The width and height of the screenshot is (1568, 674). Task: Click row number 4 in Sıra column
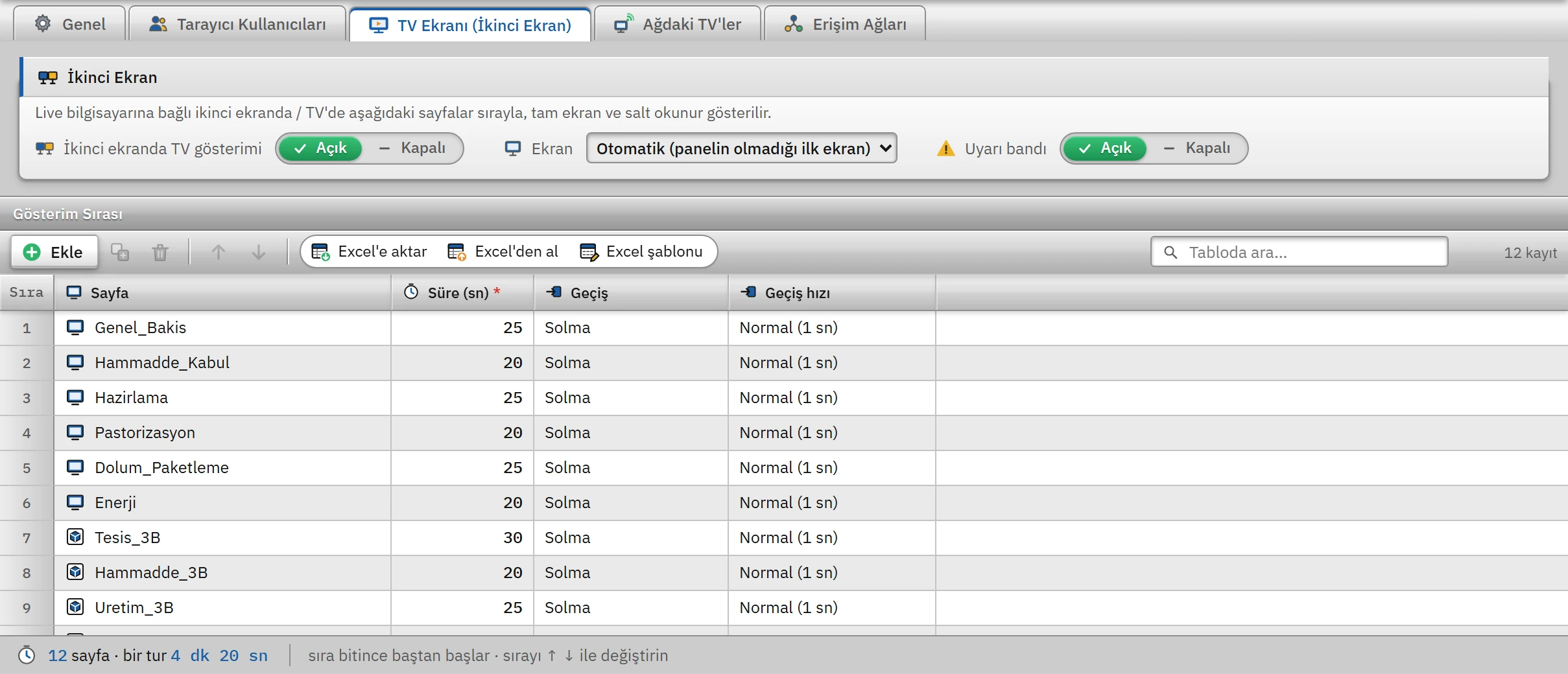[x=27, y=433]
